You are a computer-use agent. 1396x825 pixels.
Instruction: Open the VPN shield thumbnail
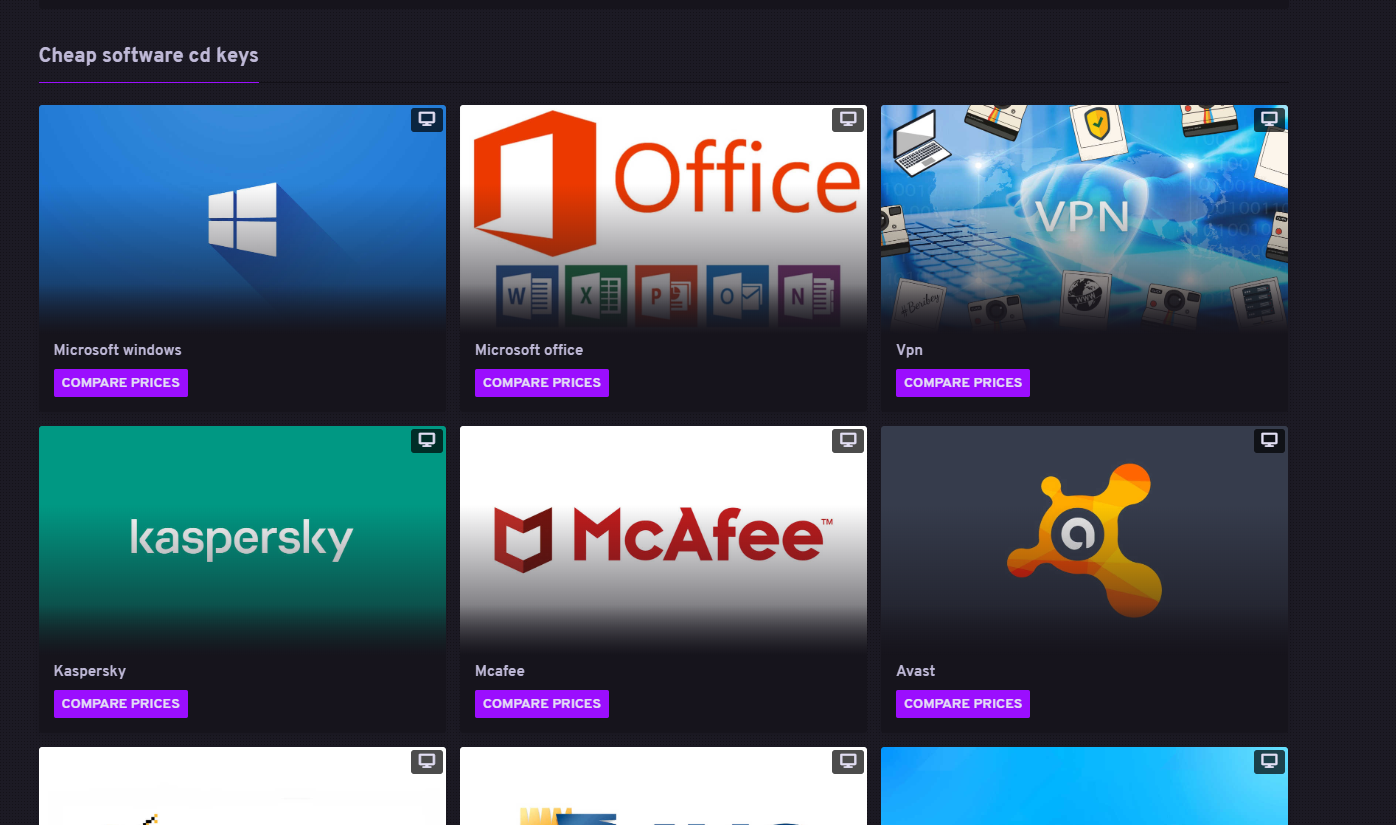click(x=1084, y=219)
